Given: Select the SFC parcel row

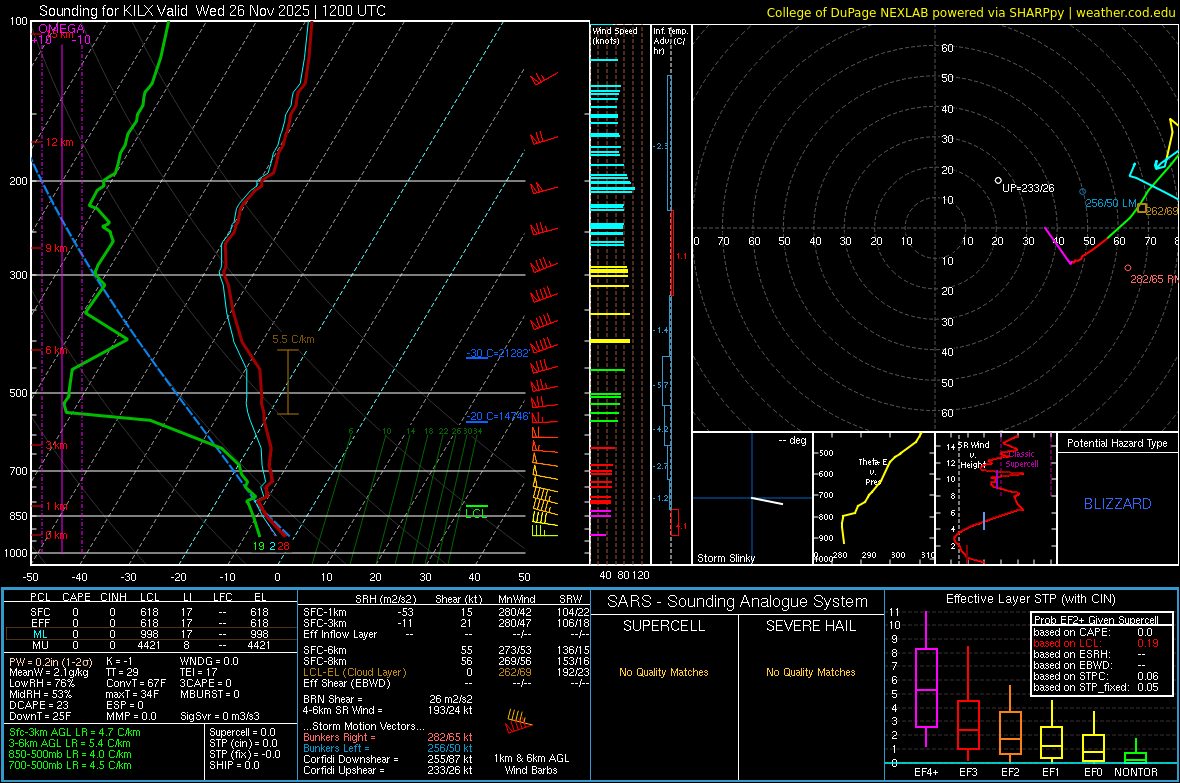Looking at the screenshot, I should point(151,612).
